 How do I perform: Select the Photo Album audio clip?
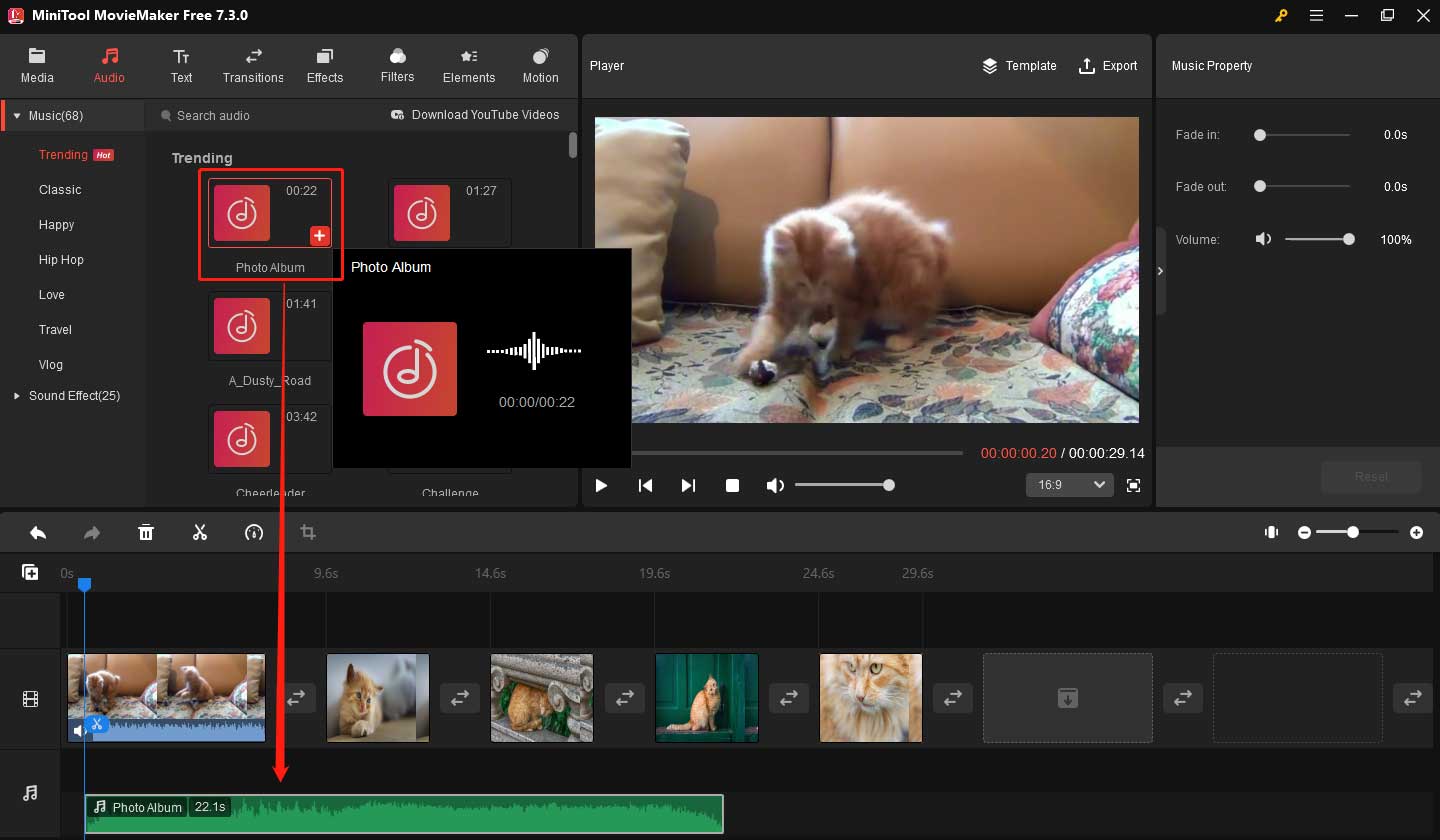pos(404,814)
